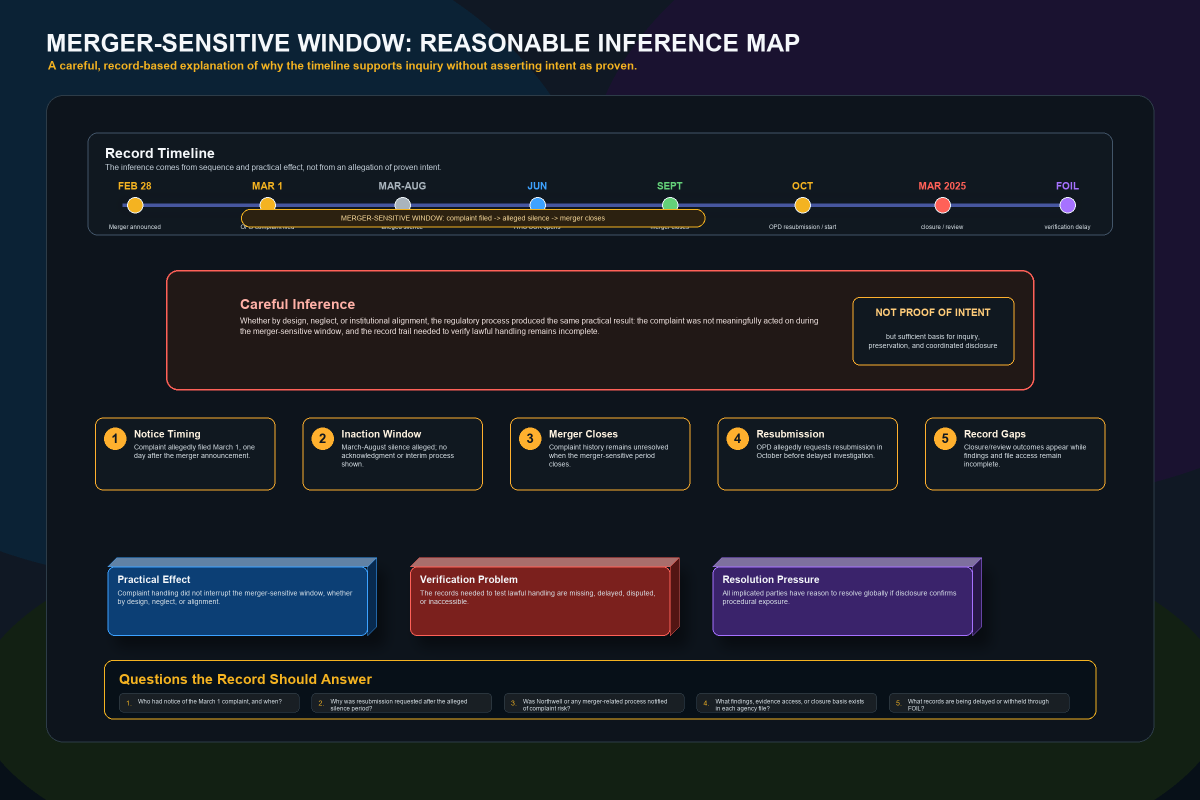This screenshot has height=800, width=1200.
Task: Click 'but sufficient basis for inquiry' text
Action: [933, 337]
